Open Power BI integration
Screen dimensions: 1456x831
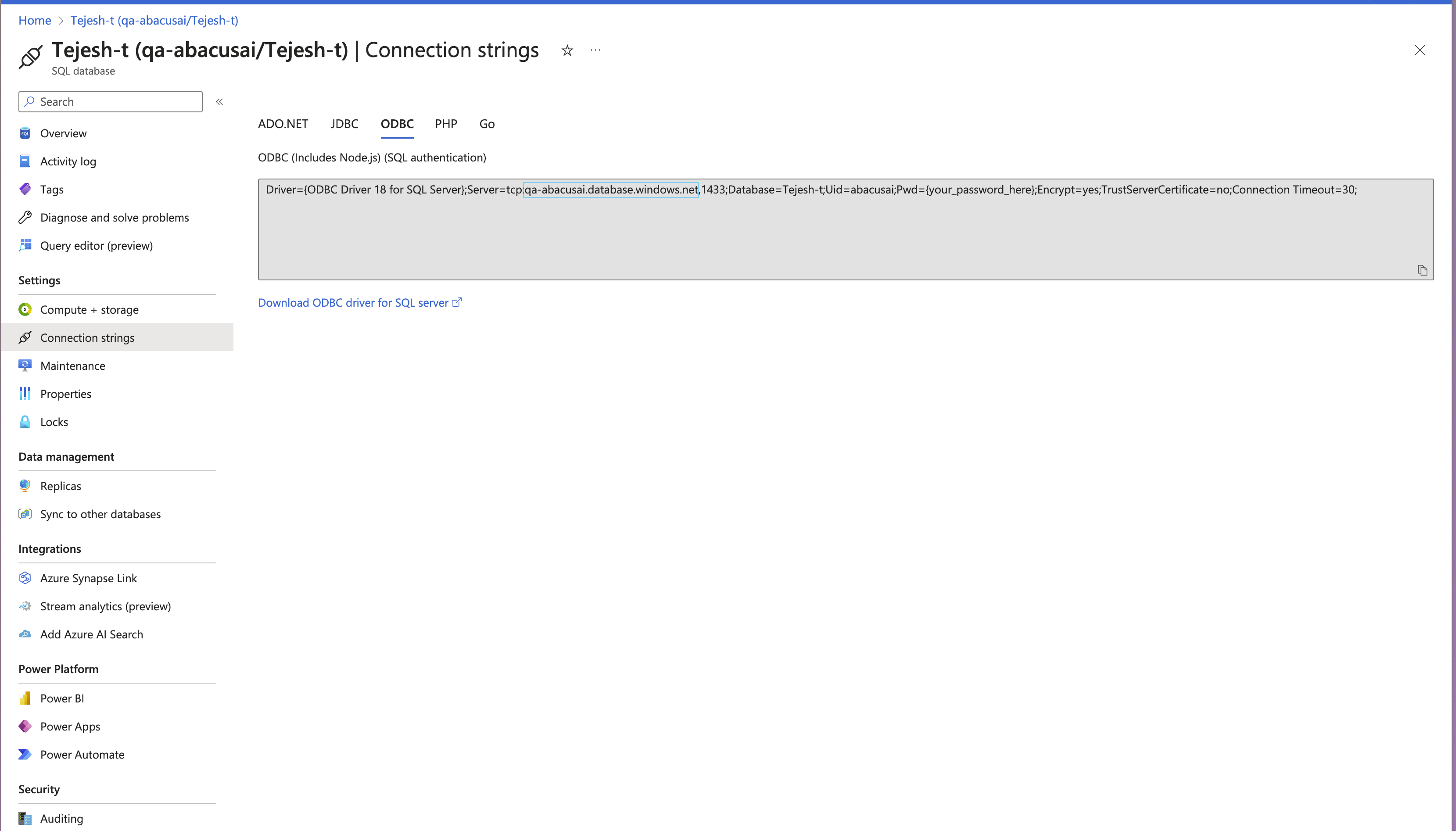click(x=63, y=698)
